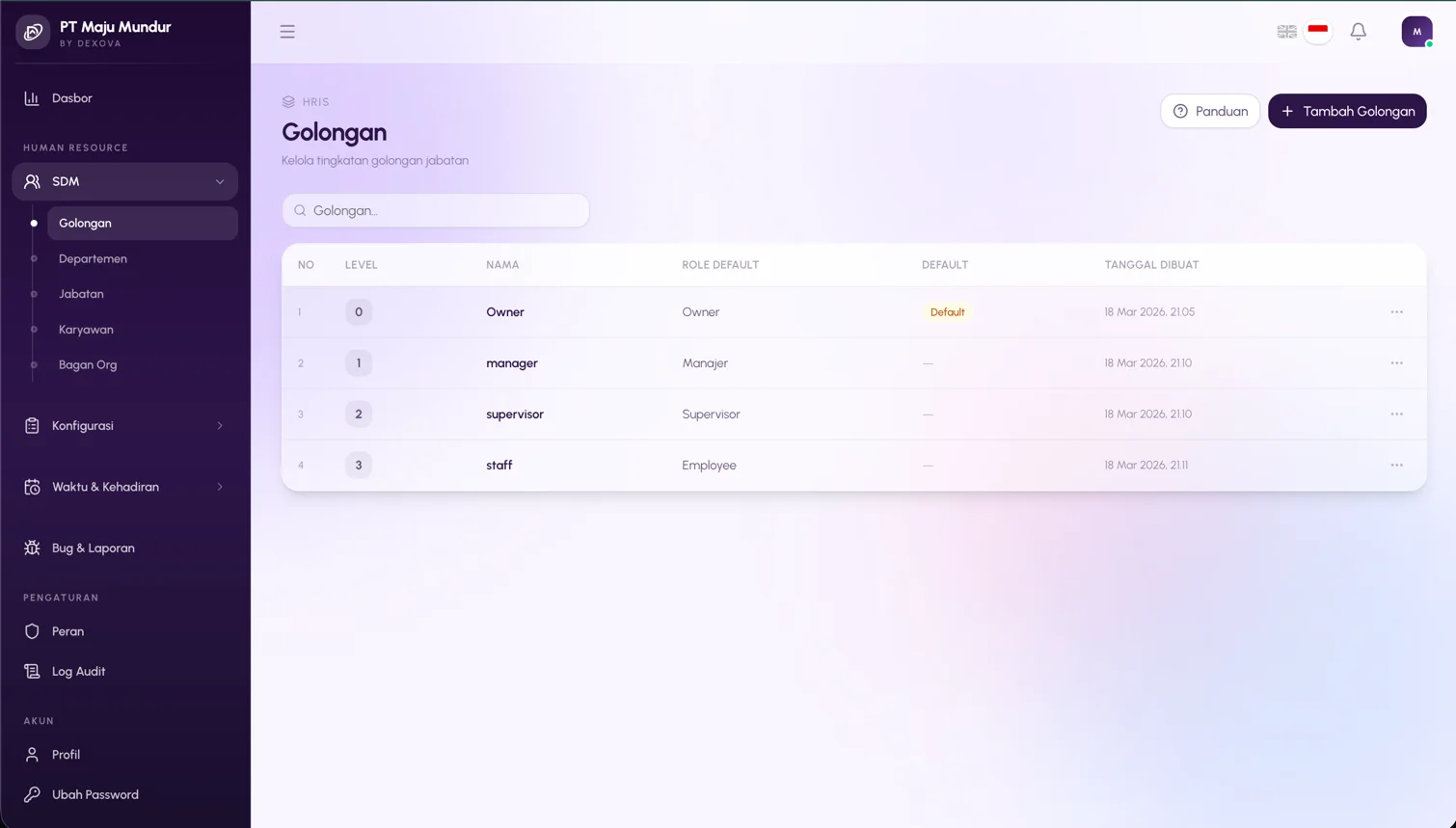This screenshot has width=1456, height=828.
Task: Open Peran shield icon in settings
Action: coord(32,631)
